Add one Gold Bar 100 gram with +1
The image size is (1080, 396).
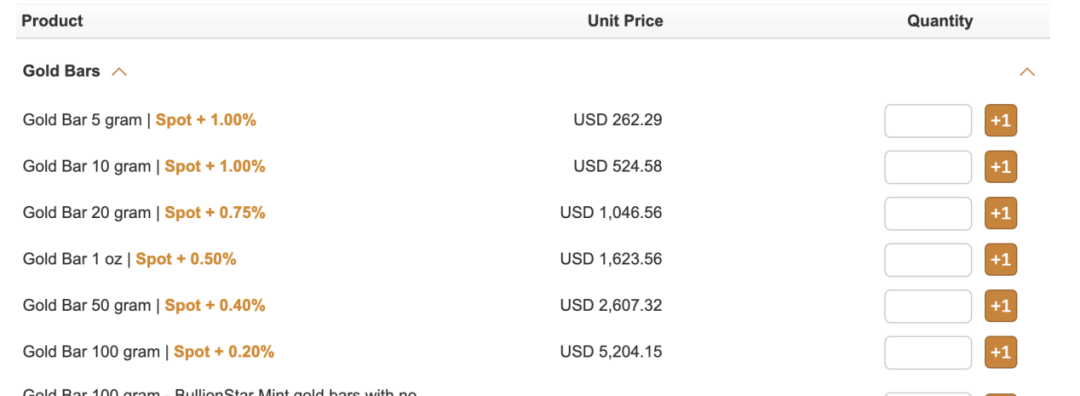click(x=1001, y=352)
